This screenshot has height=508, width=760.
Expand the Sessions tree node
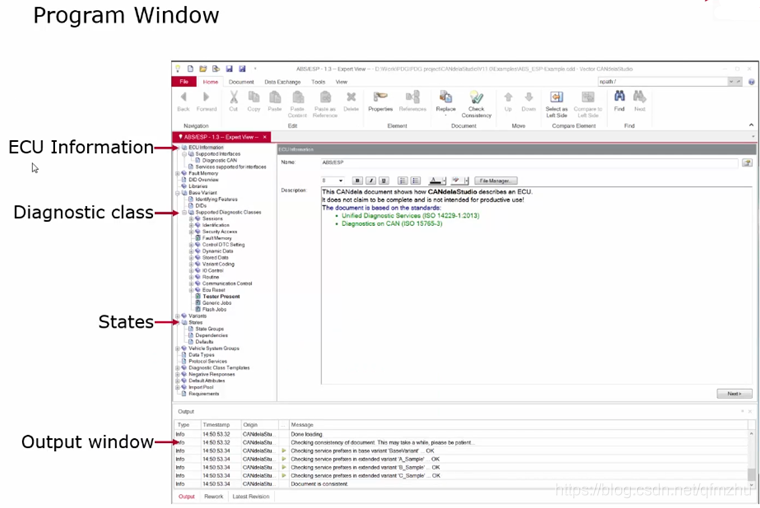coord(191,219)
